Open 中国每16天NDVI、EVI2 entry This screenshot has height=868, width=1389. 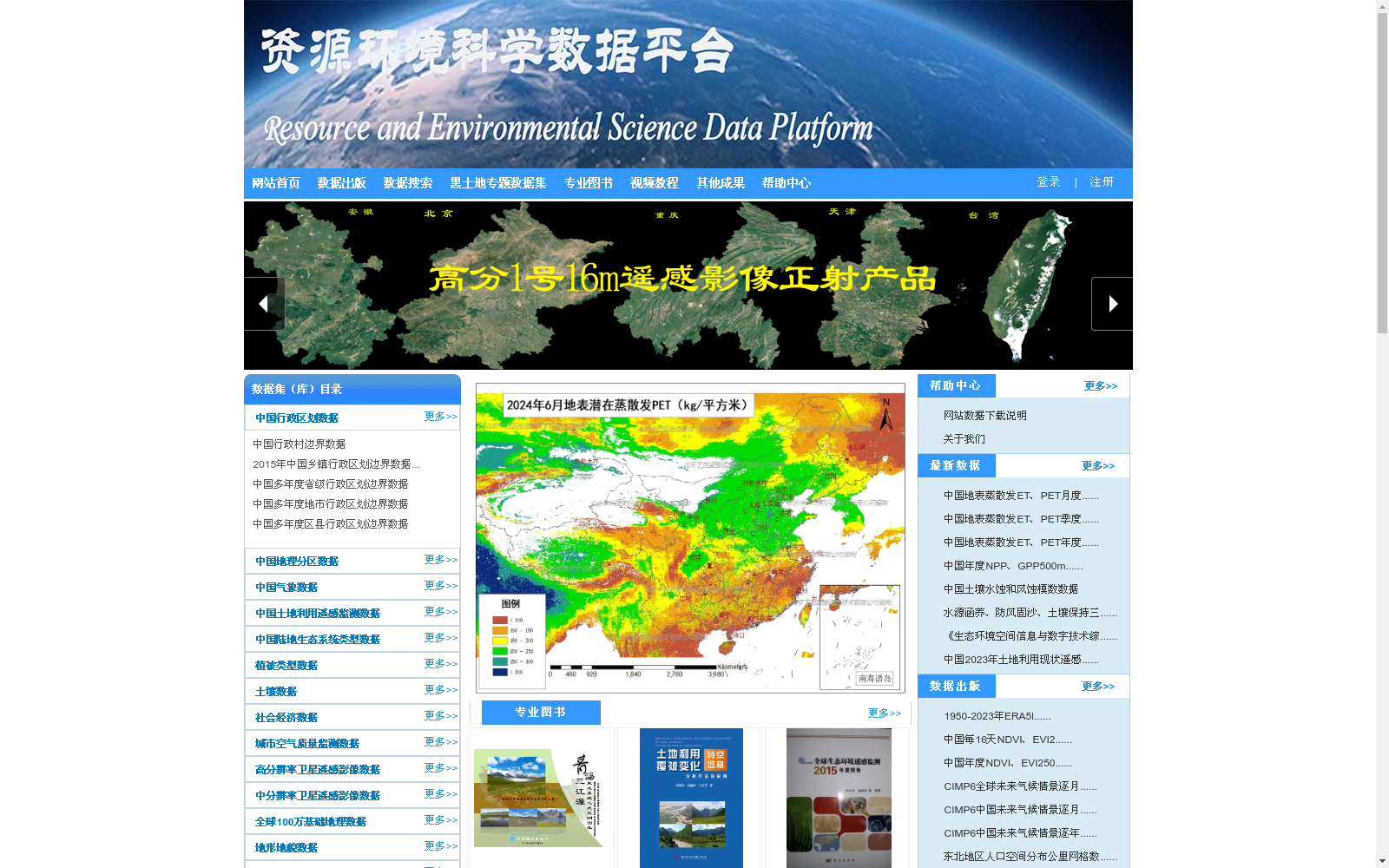tap(1009, 740)
